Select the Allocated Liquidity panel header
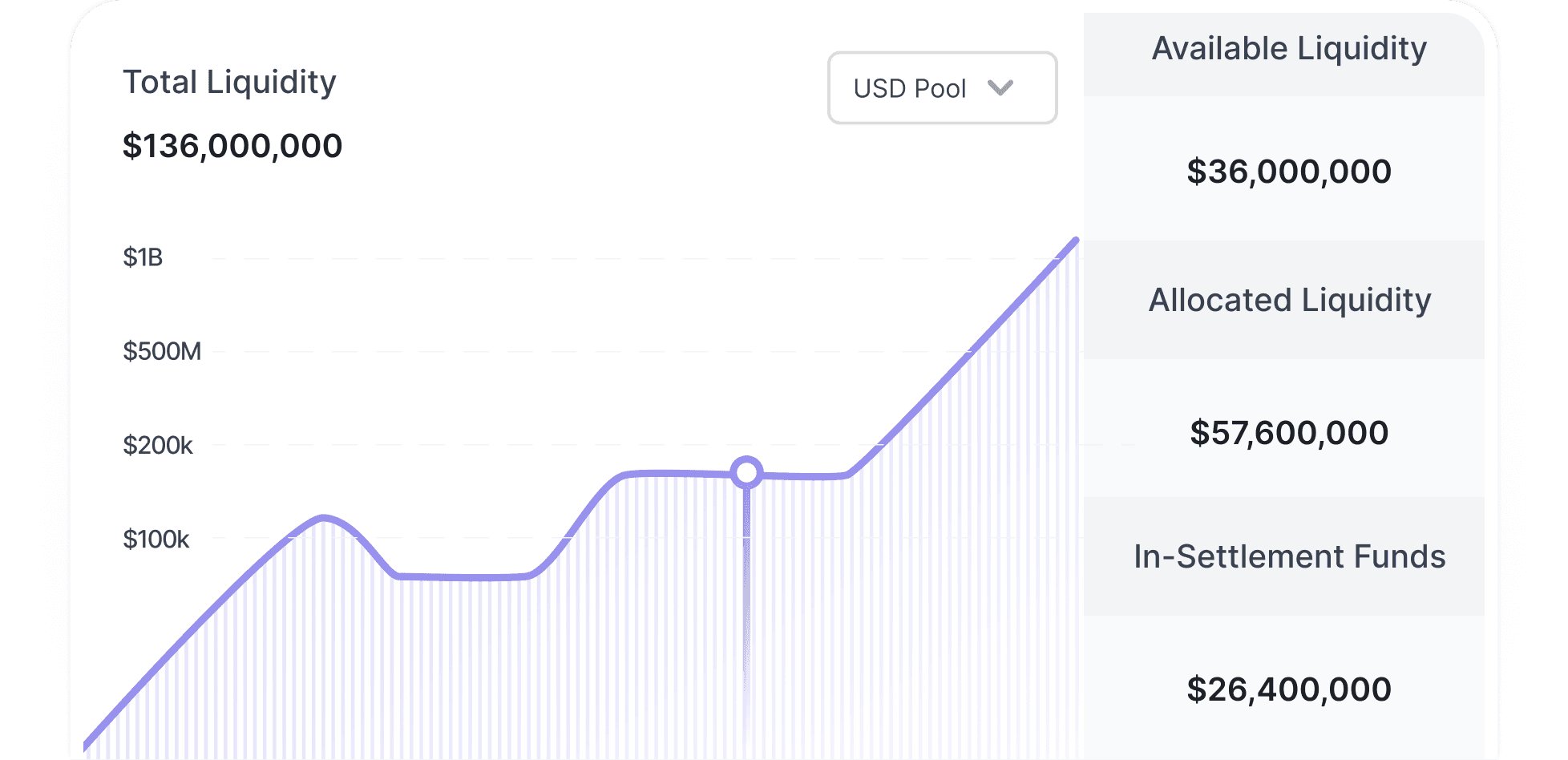This screenshot has width=1568, height=760. 1289,301
